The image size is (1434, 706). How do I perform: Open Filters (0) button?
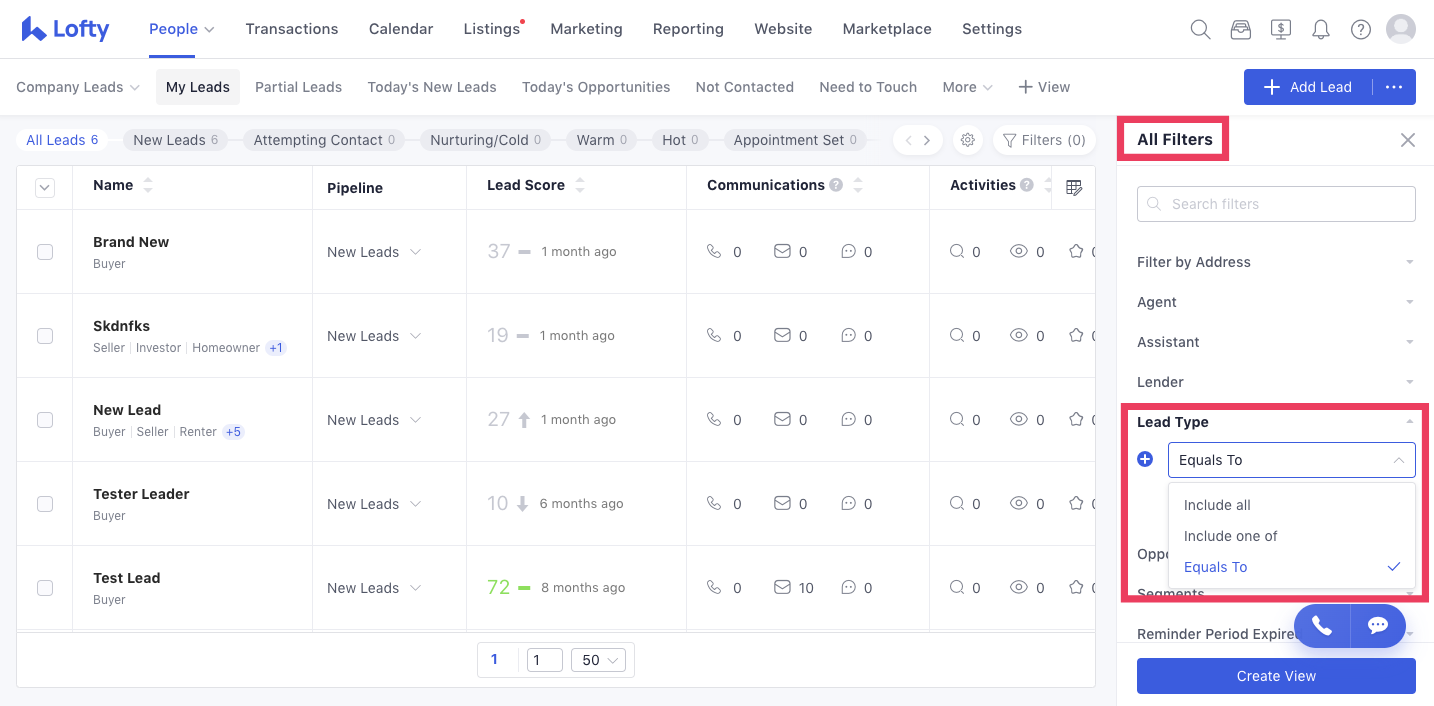1043,140
